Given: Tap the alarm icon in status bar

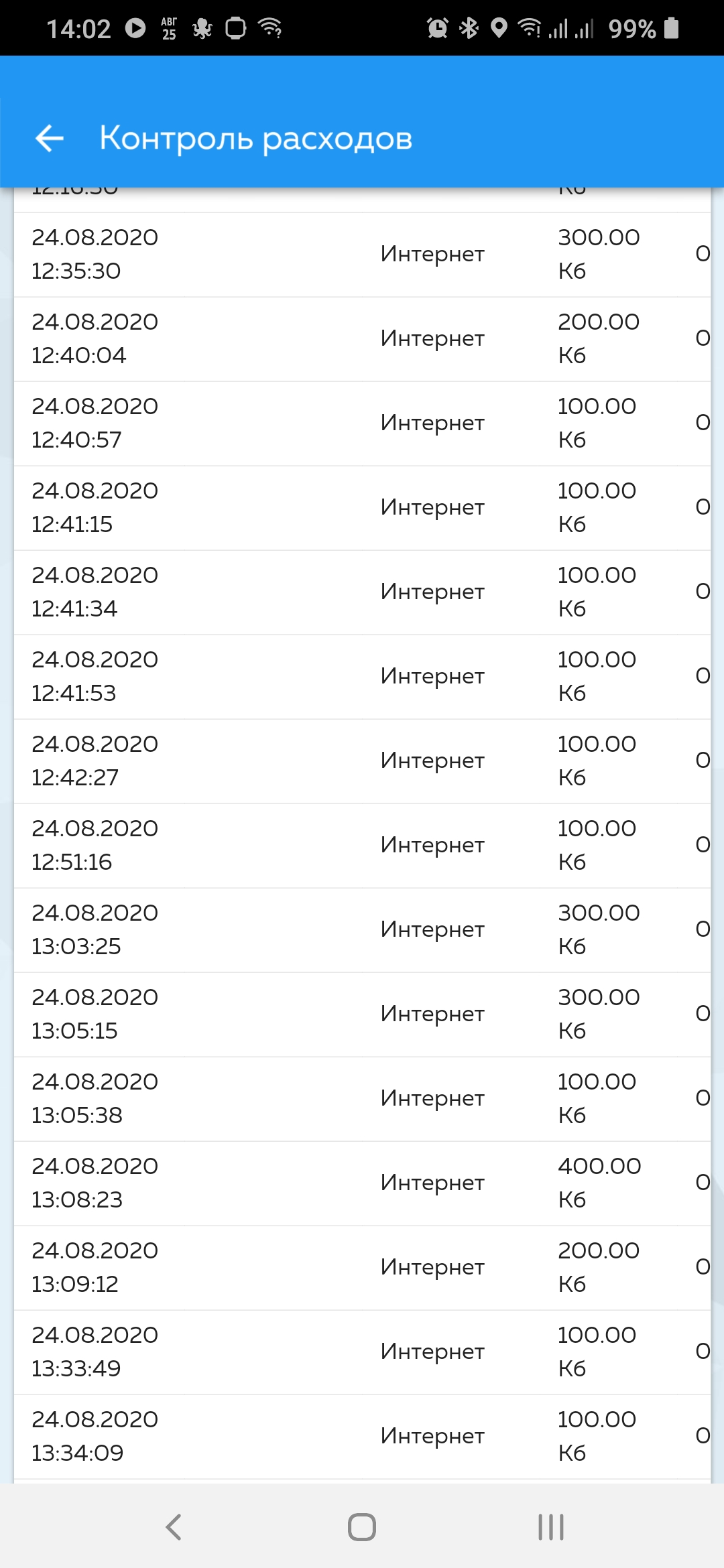Looking at the screenshot, I should (x=438, y=28).
